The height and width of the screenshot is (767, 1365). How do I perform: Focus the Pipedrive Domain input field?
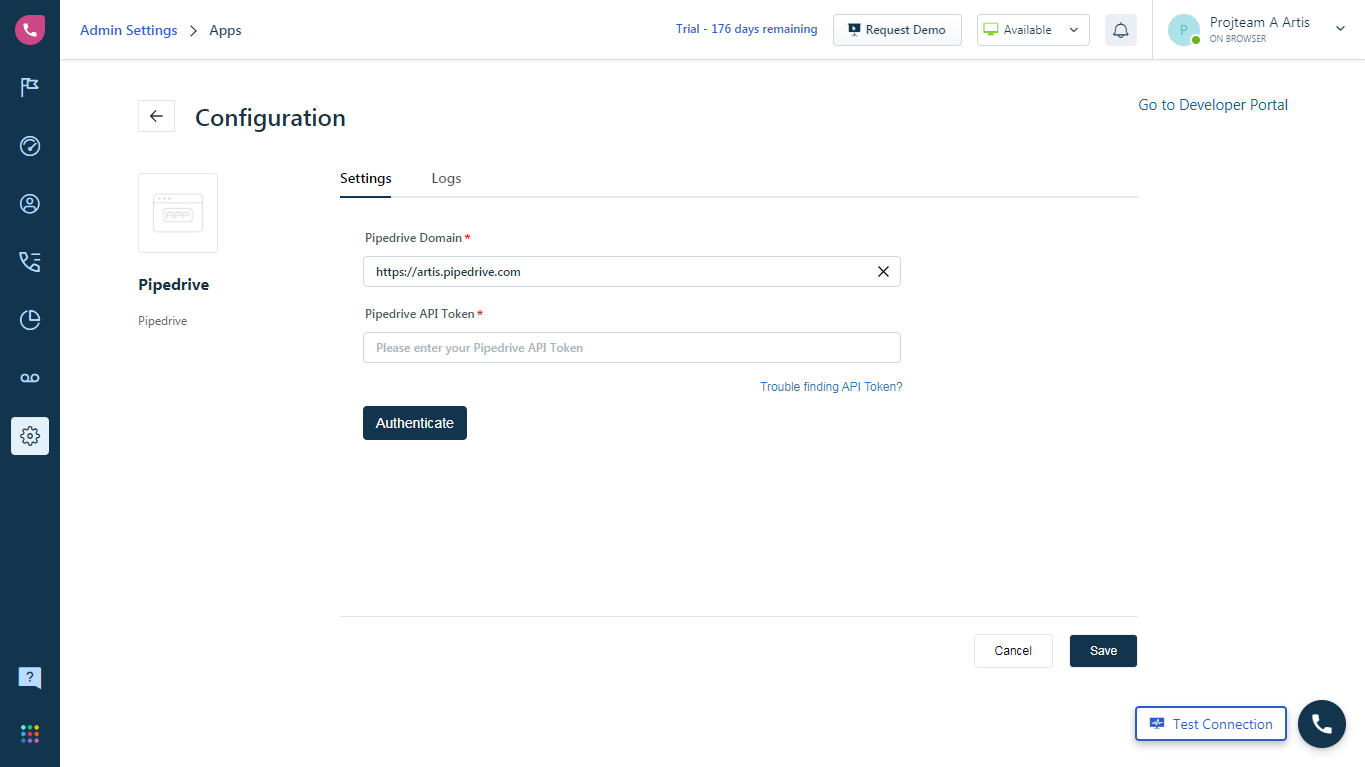click(632, 272)
